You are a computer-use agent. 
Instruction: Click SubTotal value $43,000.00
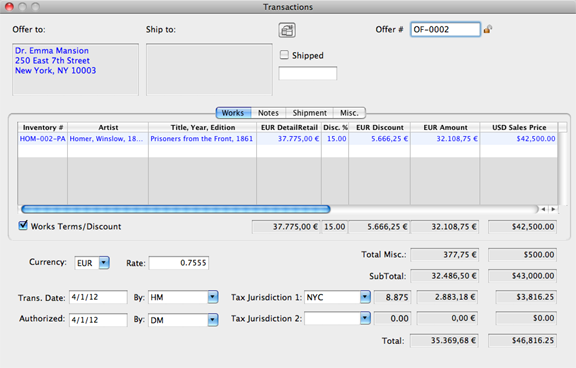(x=522, y=276)
